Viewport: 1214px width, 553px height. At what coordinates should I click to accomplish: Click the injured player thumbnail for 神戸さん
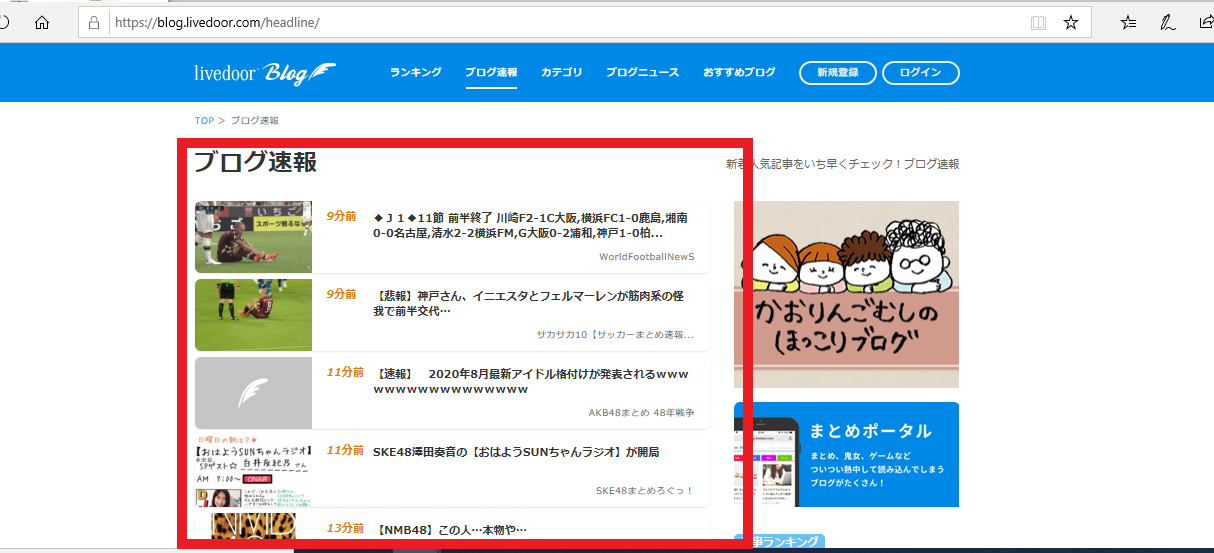[253, 315]
